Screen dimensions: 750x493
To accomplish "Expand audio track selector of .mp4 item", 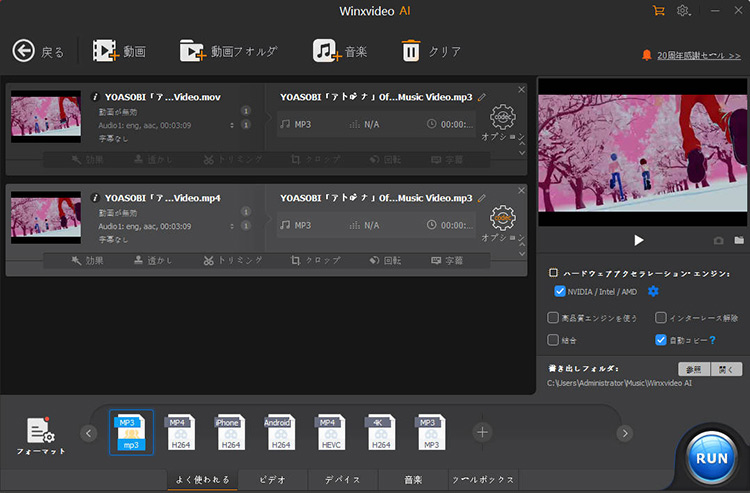I will (x=232, y=226).
